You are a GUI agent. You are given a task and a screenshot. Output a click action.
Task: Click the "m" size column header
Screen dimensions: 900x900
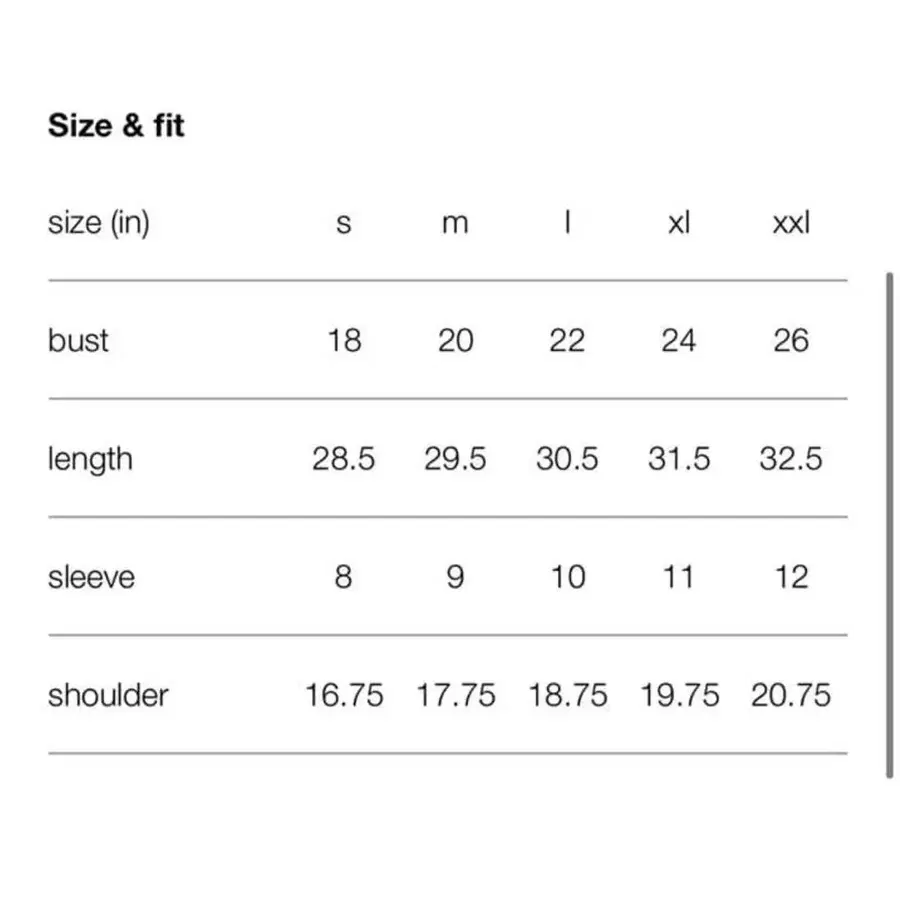[455, 223]
